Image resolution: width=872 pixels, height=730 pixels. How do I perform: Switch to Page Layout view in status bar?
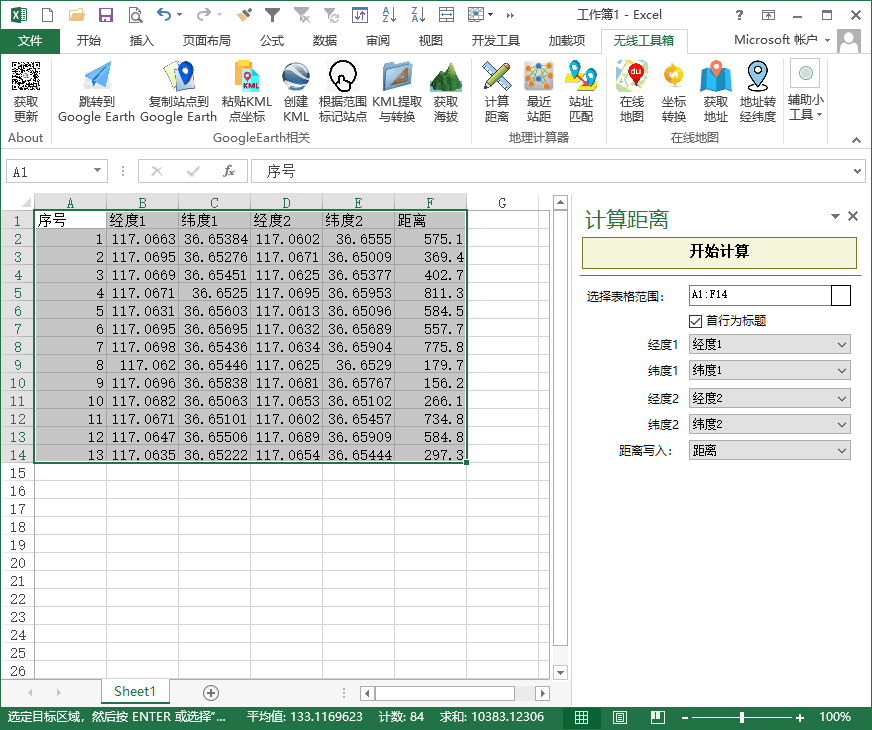click(x=620, y=717)
